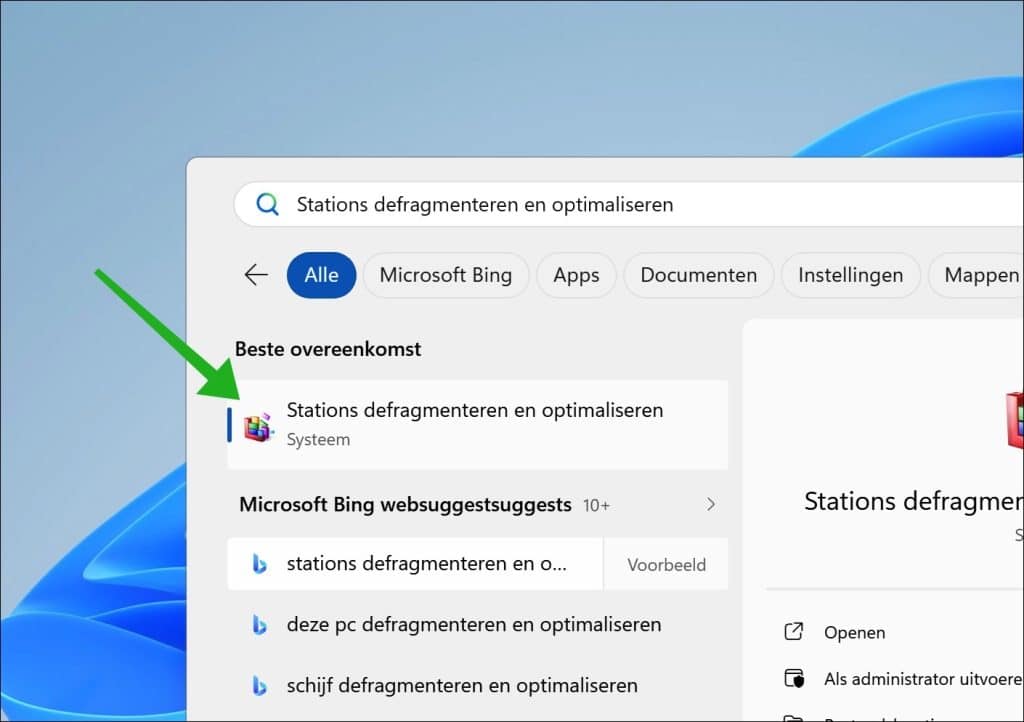Switch to the Apps filter tab
The height and width of the screenshot is (722, 1024).
point(576,275)
